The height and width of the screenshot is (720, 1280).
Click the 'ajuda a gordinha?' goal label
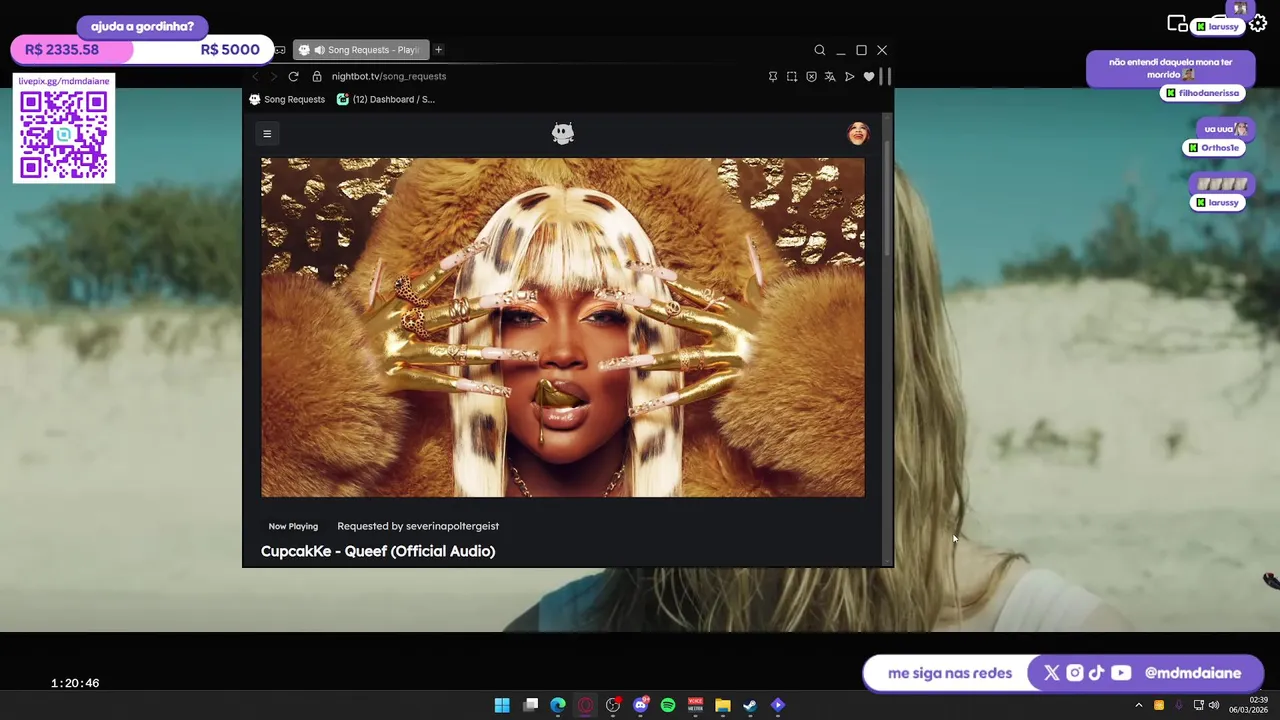142,27
